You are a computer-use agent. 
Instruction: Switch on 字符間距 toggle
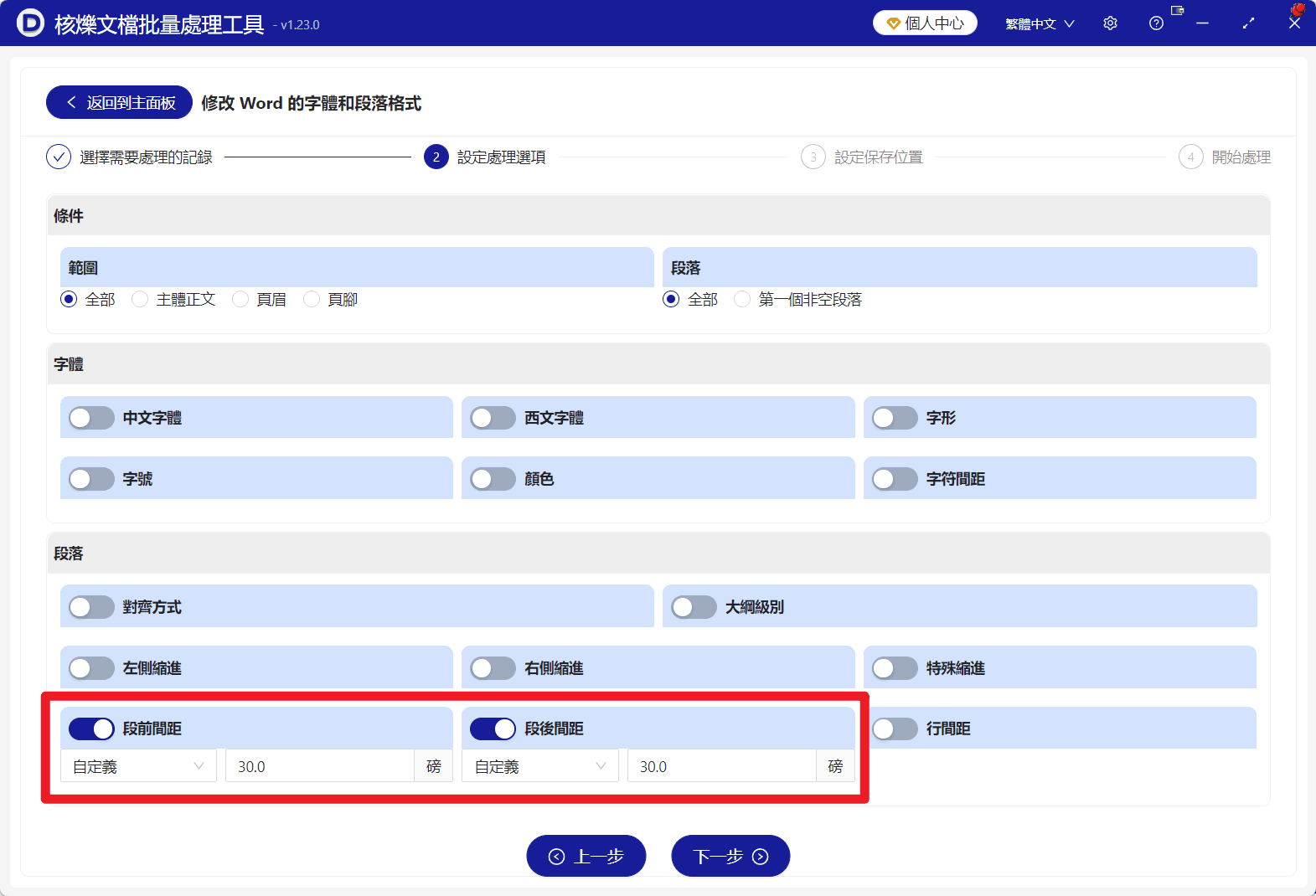tap(895, 479)
